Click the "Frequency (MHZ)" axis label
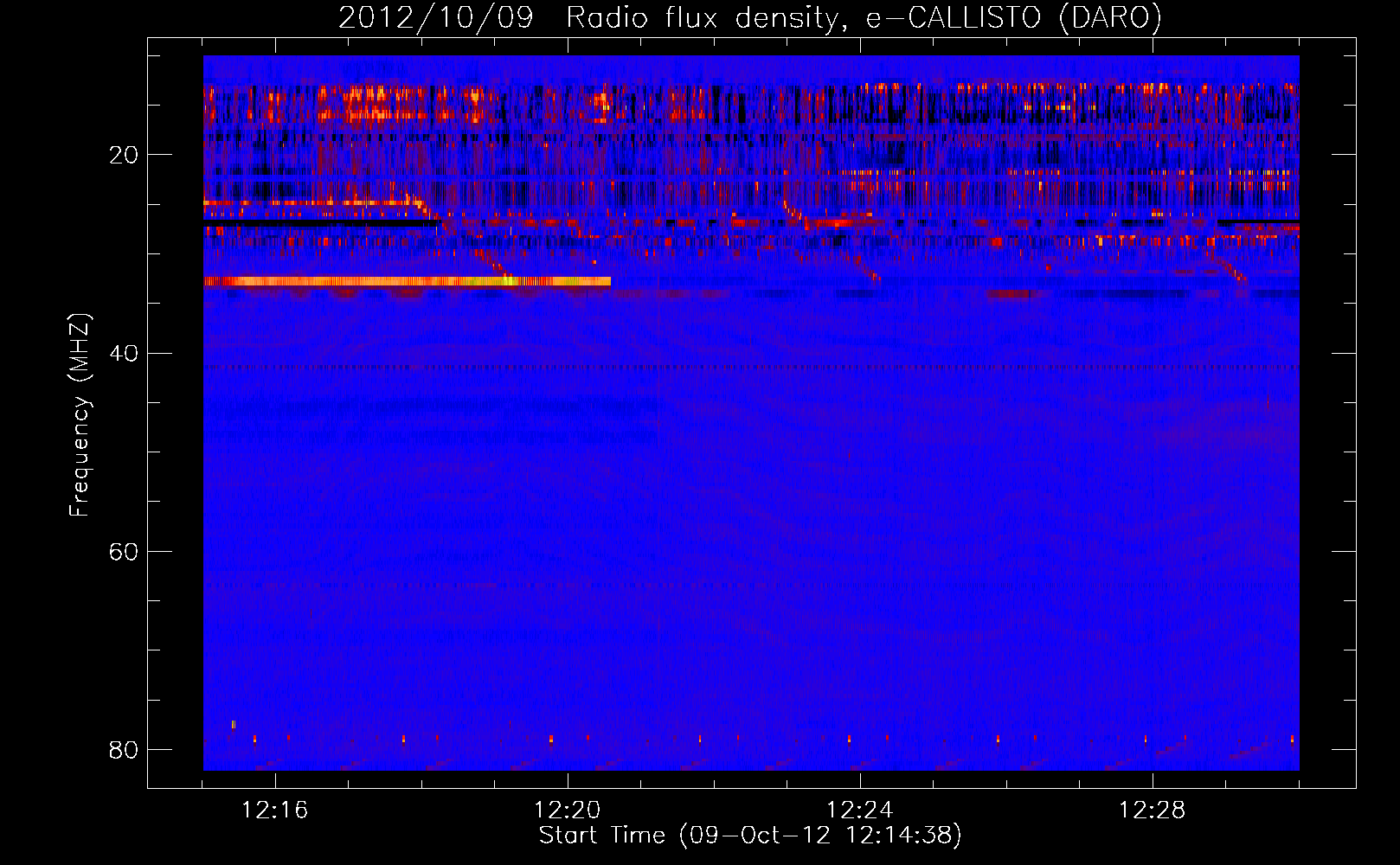 80,415
